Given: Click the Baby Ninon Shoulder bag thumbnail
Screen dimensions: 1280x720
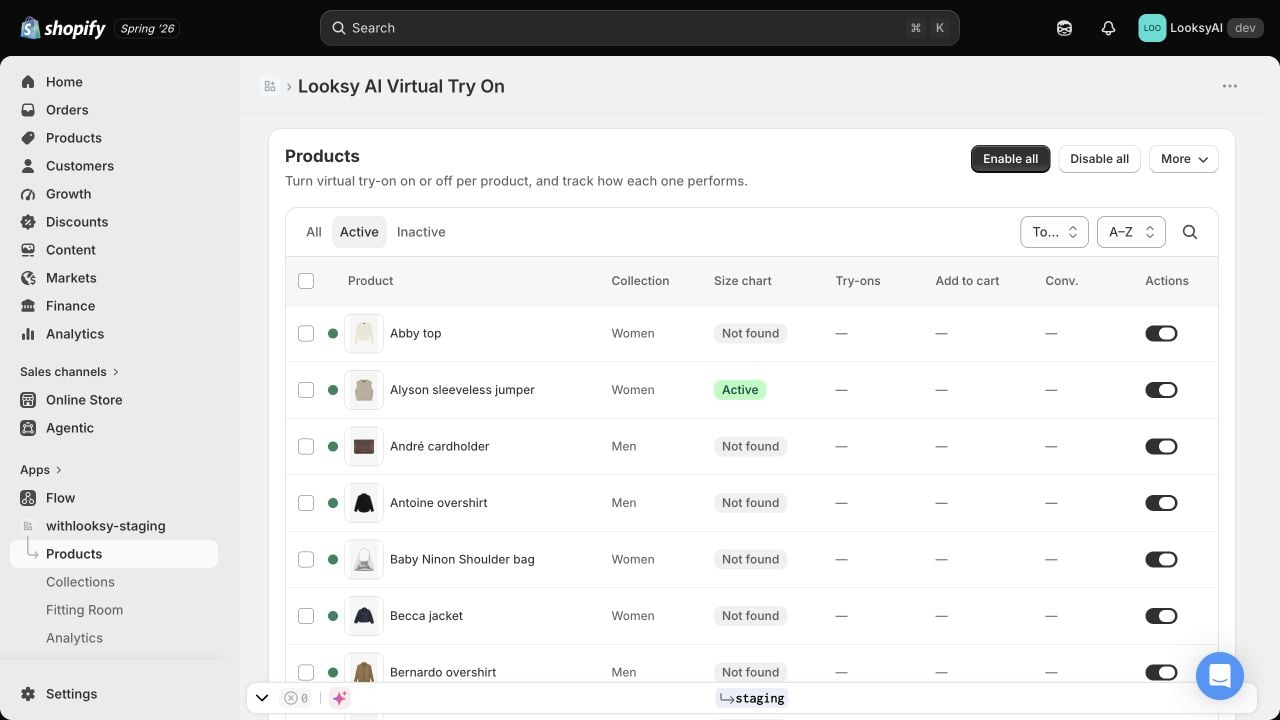Looking at the screenshot, I should [x=364, y=559].
